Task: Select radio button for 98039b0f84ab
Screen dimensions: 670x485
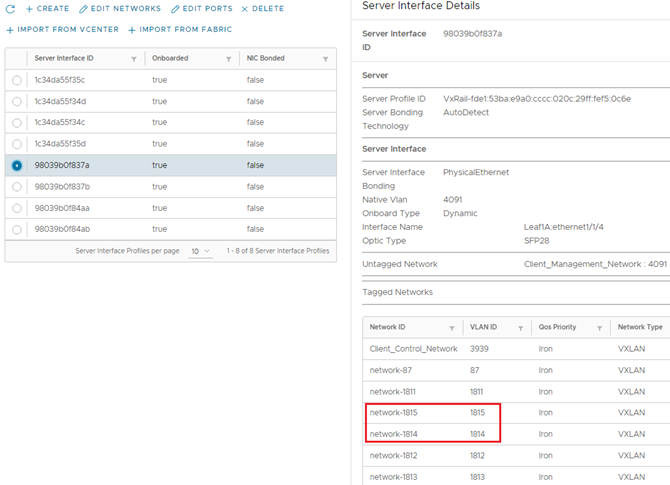Action: (17, 230)
